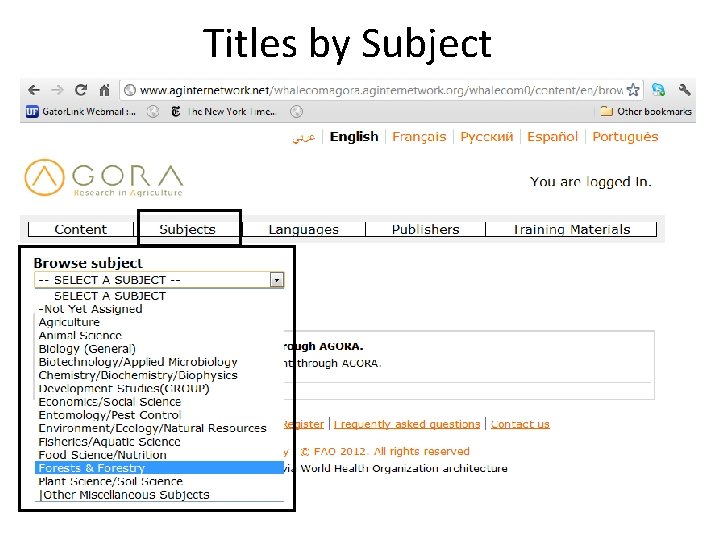Image resolution: width=720 pixels, height=540 pixels.
Task: Switch language to Português
Action: coord(625,137)
